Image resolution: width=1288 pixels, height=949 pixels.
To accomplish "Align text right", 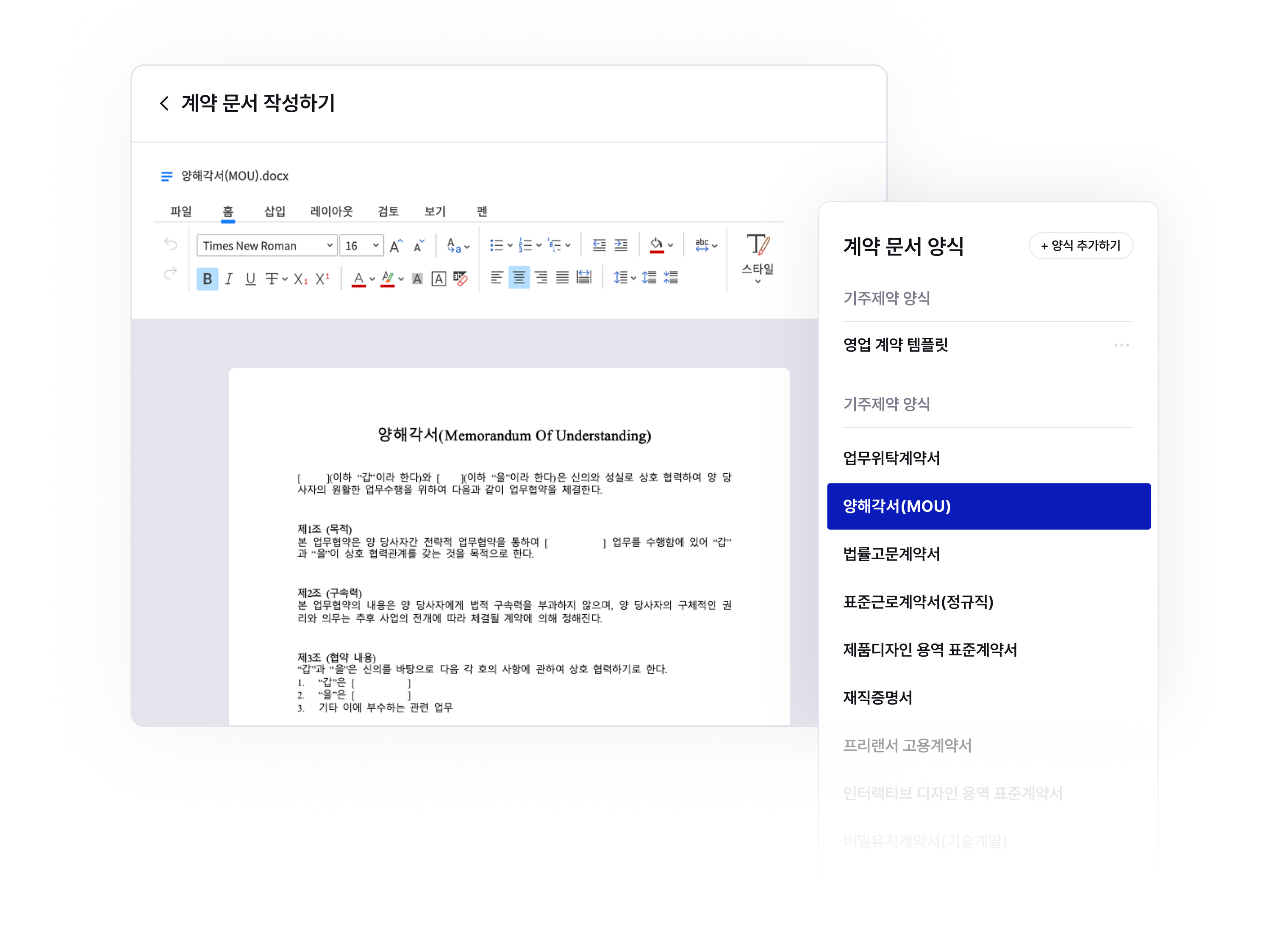I will (541, 278).
